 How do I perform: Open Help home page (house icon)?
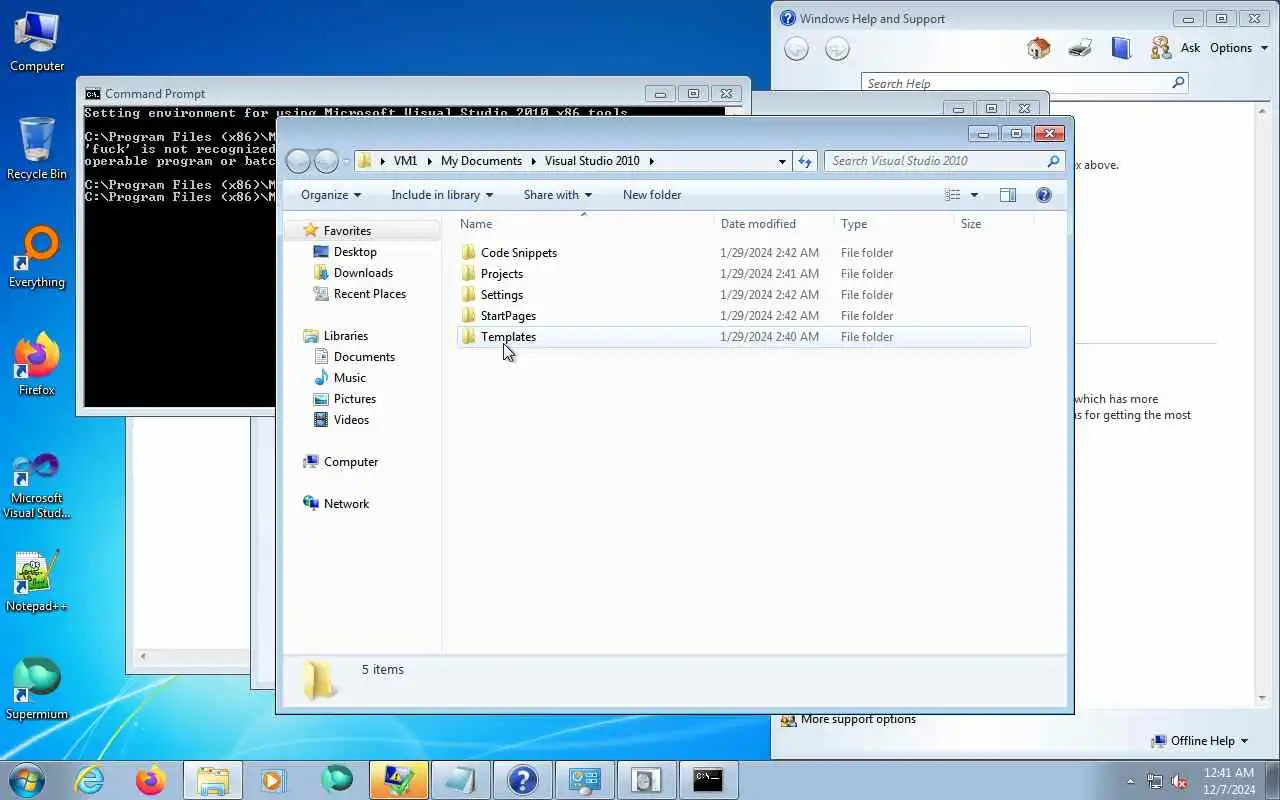tap(1039, 48)
